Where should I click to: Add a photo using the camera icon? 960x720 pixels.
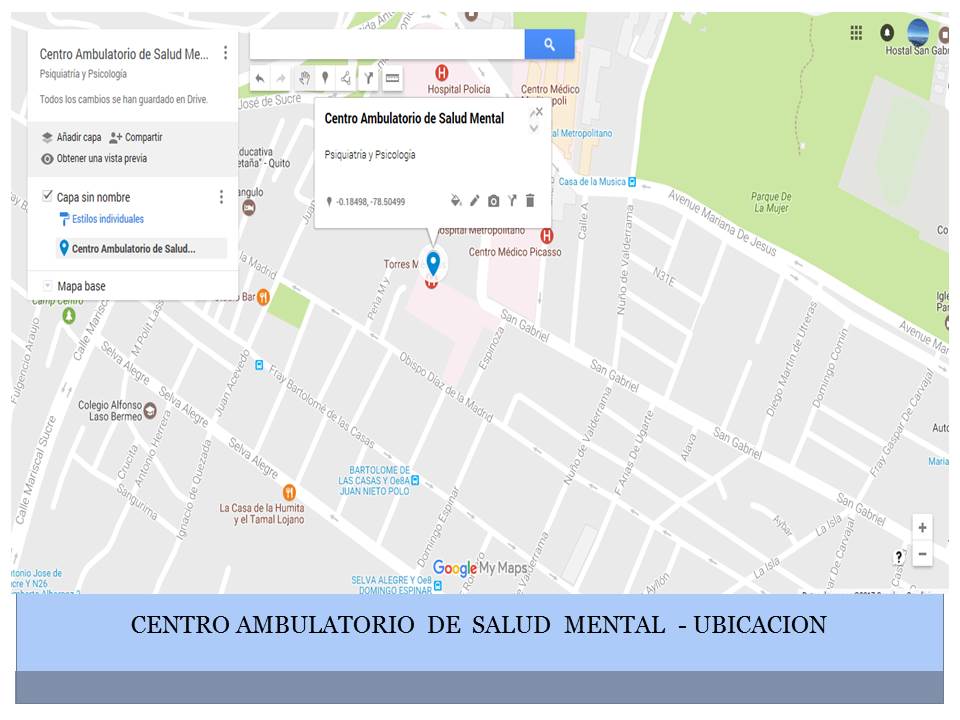click(x=493, y=201)
